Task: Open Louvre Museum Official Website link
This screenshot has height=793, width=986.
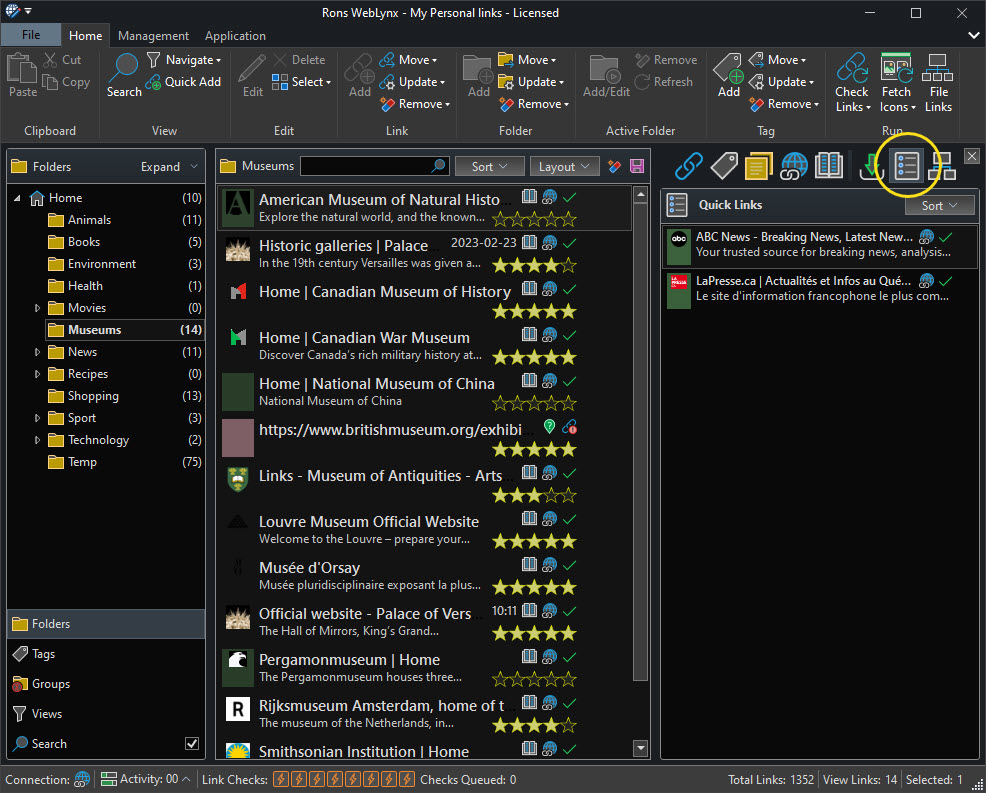Action: point(368,521)
